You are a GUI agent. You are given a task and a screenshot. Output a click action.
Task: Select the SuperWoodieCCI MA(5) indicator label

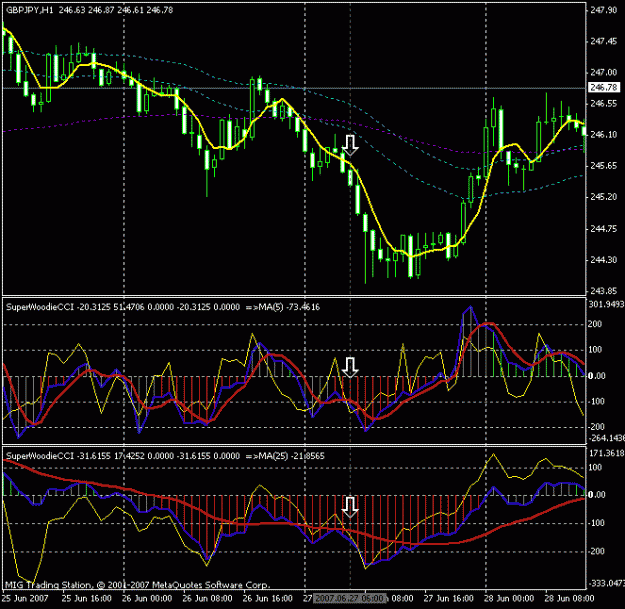[163, 307]
